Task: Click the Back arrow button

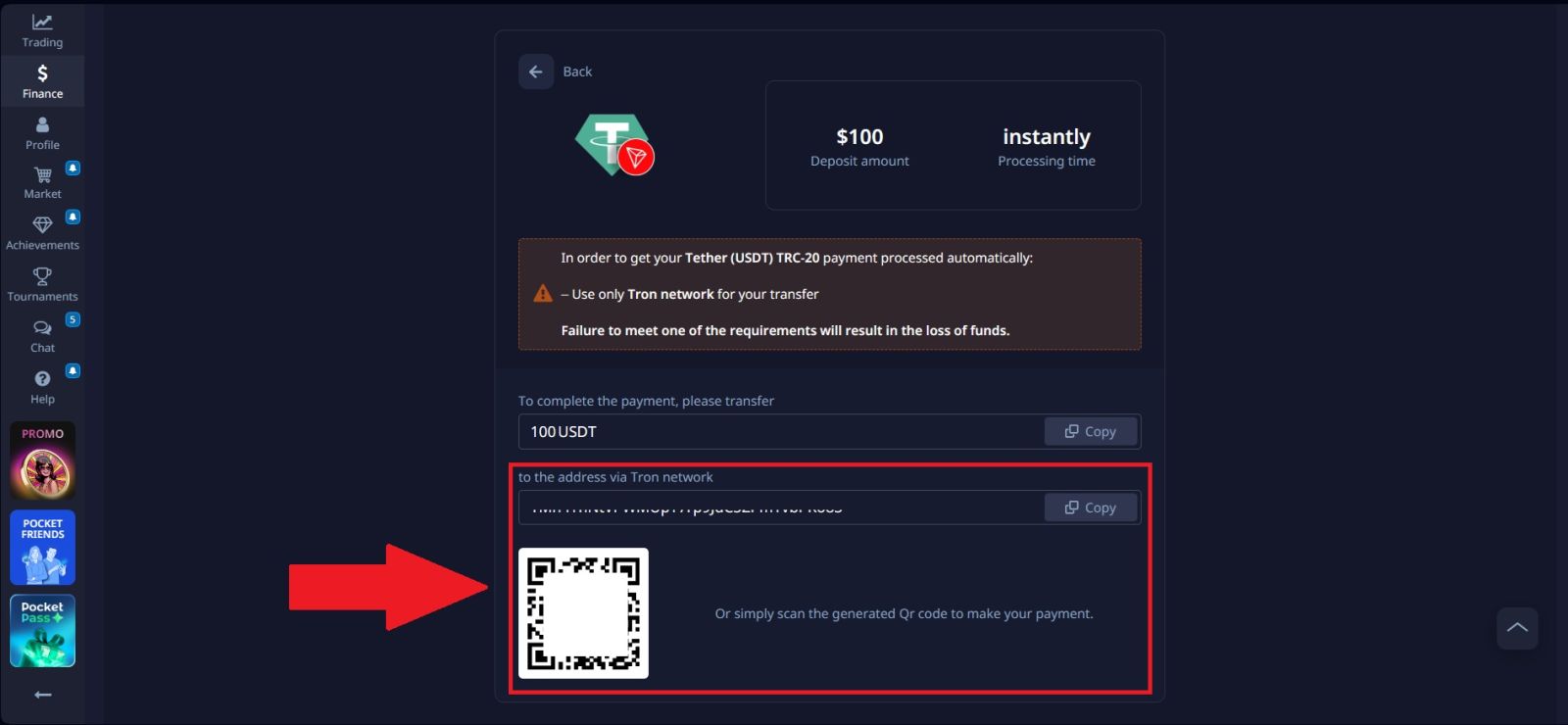Action: (536, 72)
